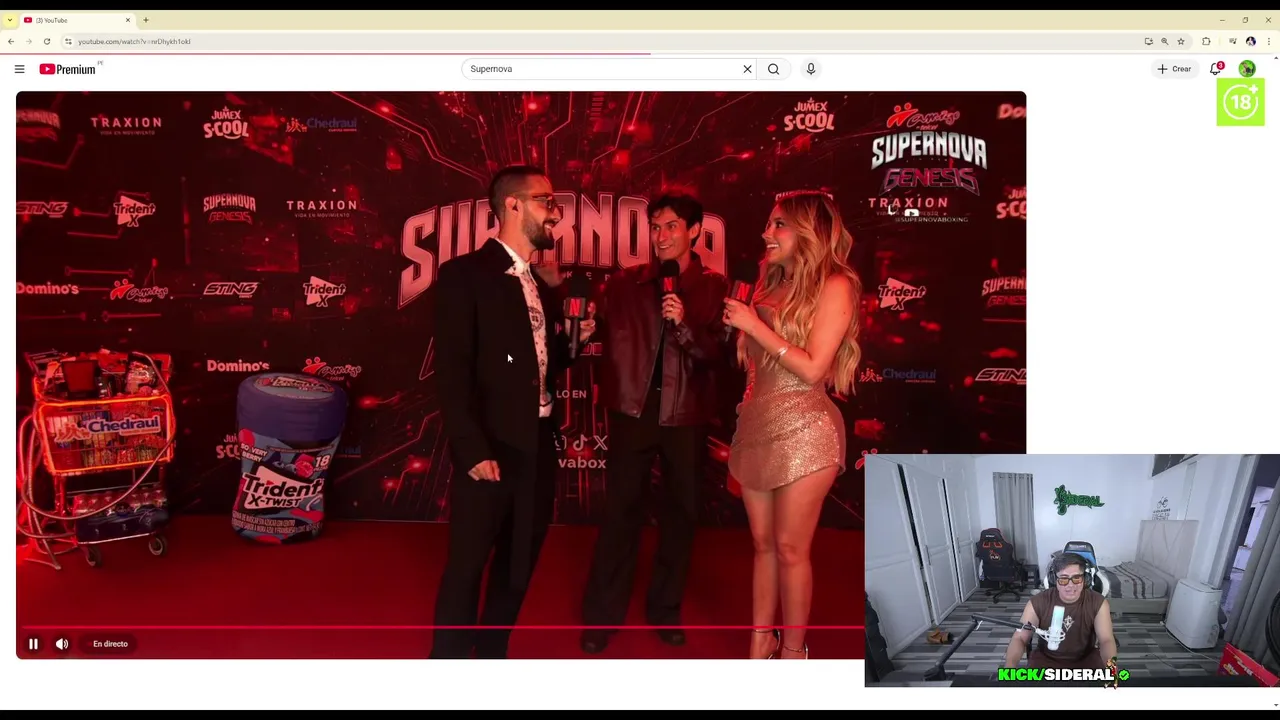Viewport: 1280px width, 720px height.
Task: Reload the current page
Action: tap(47, 41)
